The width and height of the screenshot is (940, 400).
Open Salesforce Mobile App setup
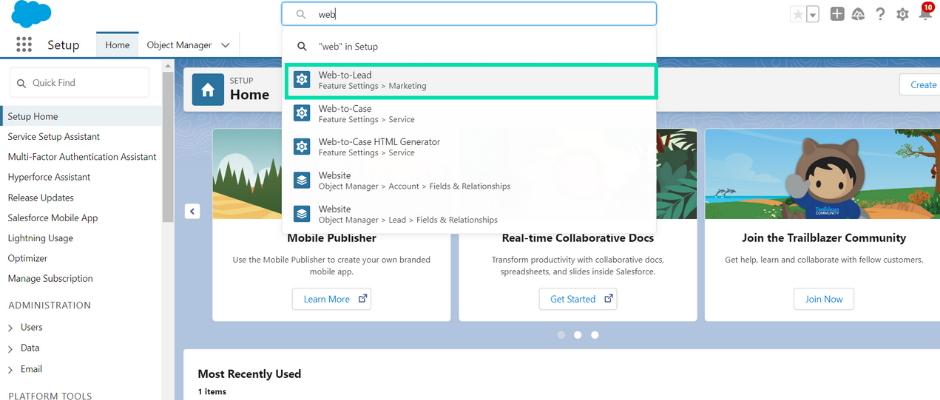[x=53, y=218]
